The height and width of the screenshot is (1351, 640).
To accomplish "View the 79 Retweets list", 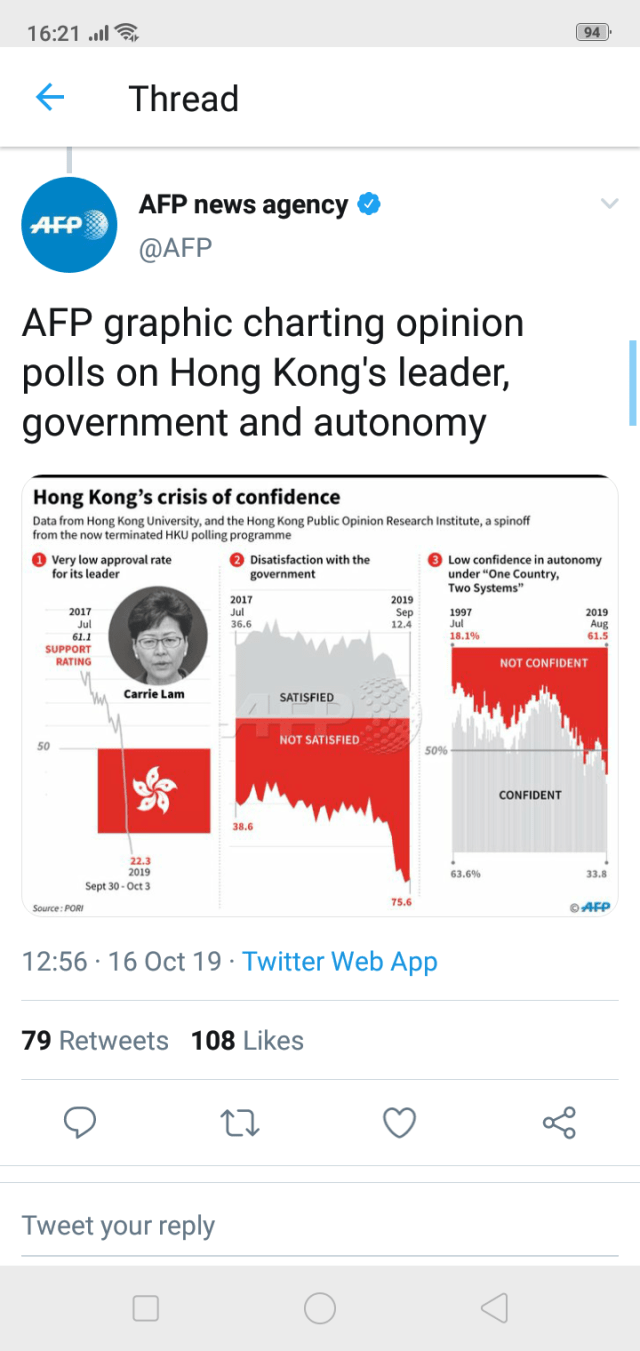I will click(x=95, y=1041).
